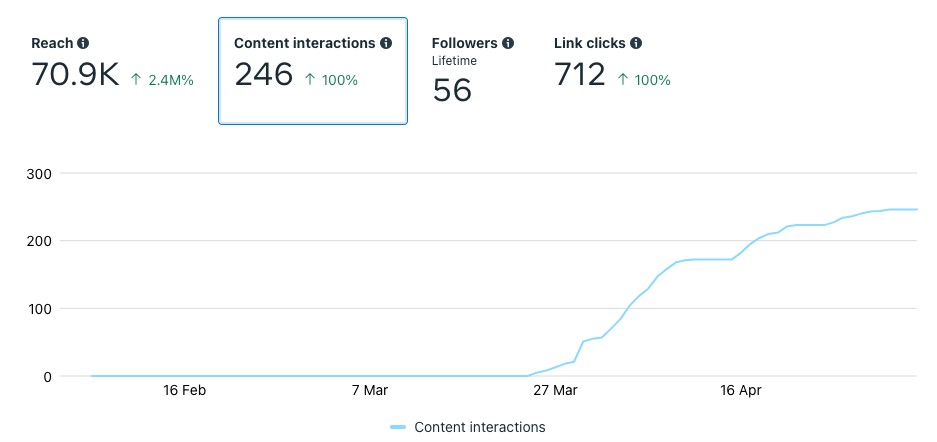Click the Followers count of 56

(452, 90)
